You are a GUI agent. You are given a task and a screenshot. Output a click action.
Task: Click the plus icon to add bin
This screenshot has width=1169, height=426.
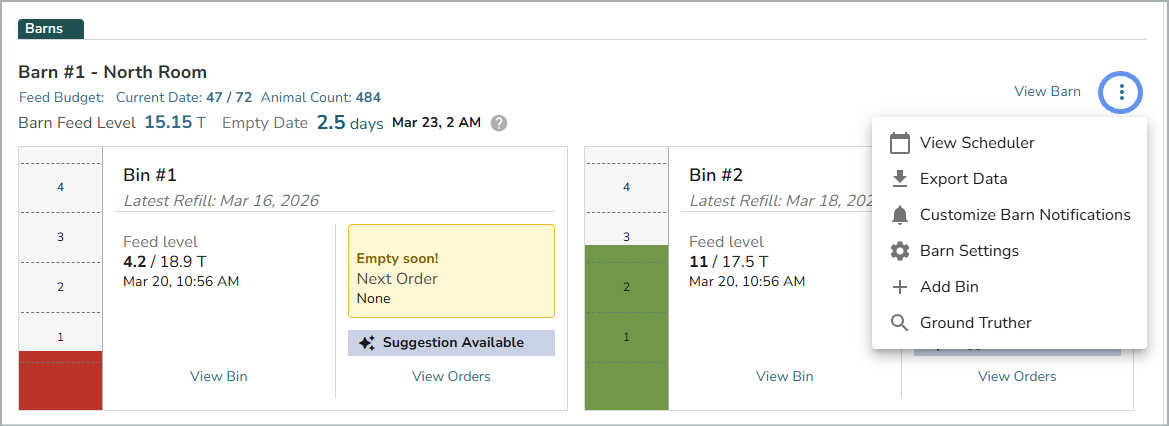coord(900,287)
